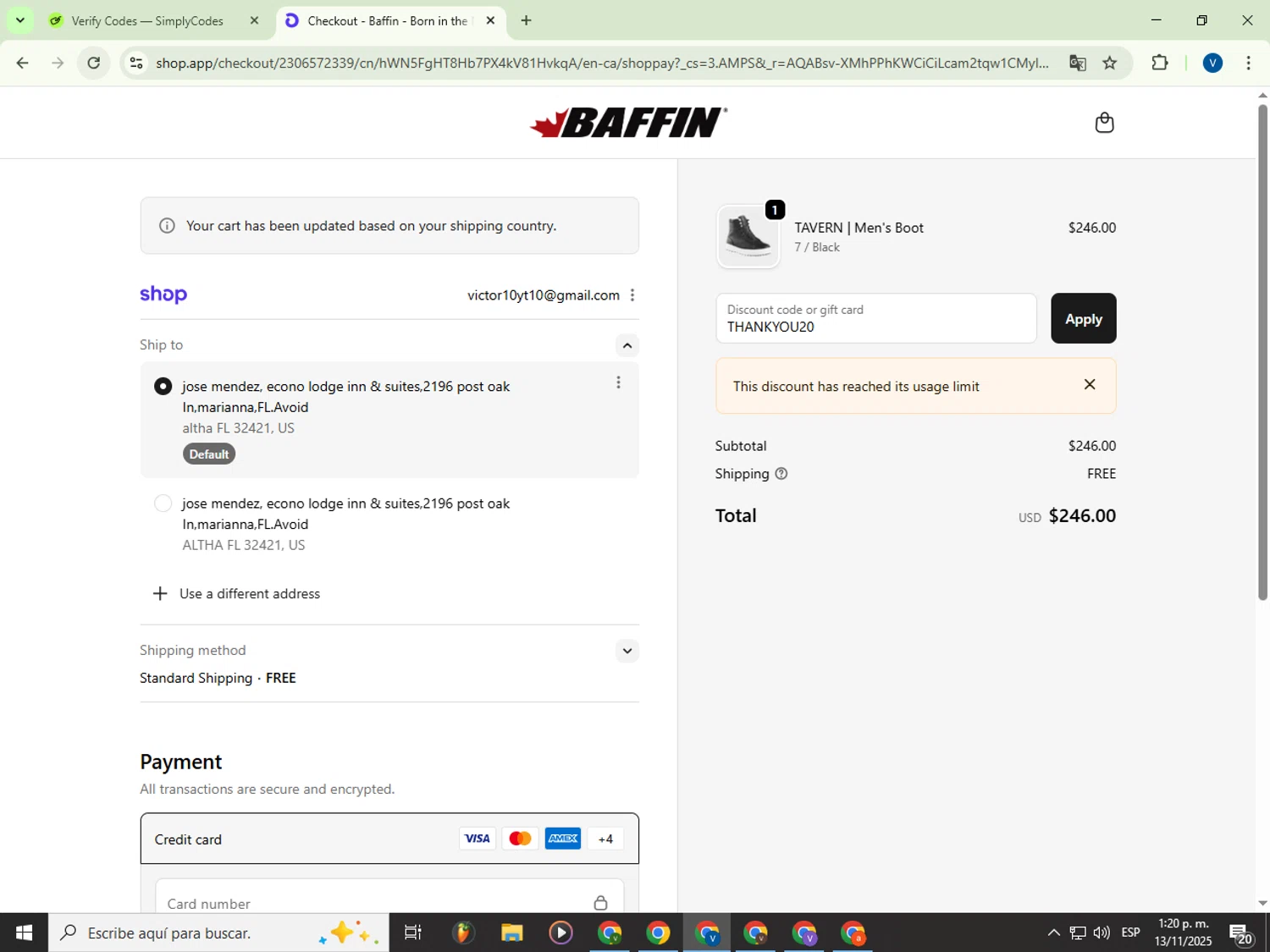Image resolution: width=1270 pixels, height=952 pixels.
Task: Click the Visa card logo
Action: coord(478,839)
